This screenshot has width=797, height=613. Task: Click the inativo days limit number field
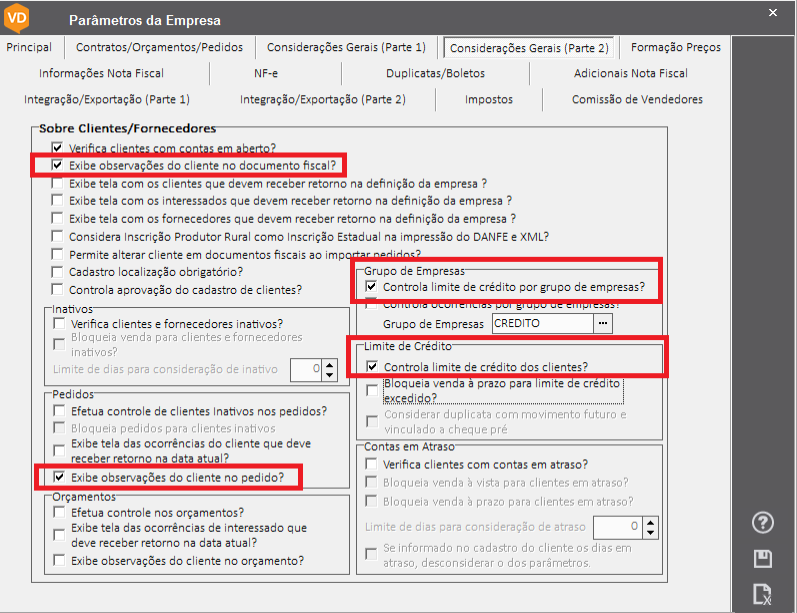(306, 370)
